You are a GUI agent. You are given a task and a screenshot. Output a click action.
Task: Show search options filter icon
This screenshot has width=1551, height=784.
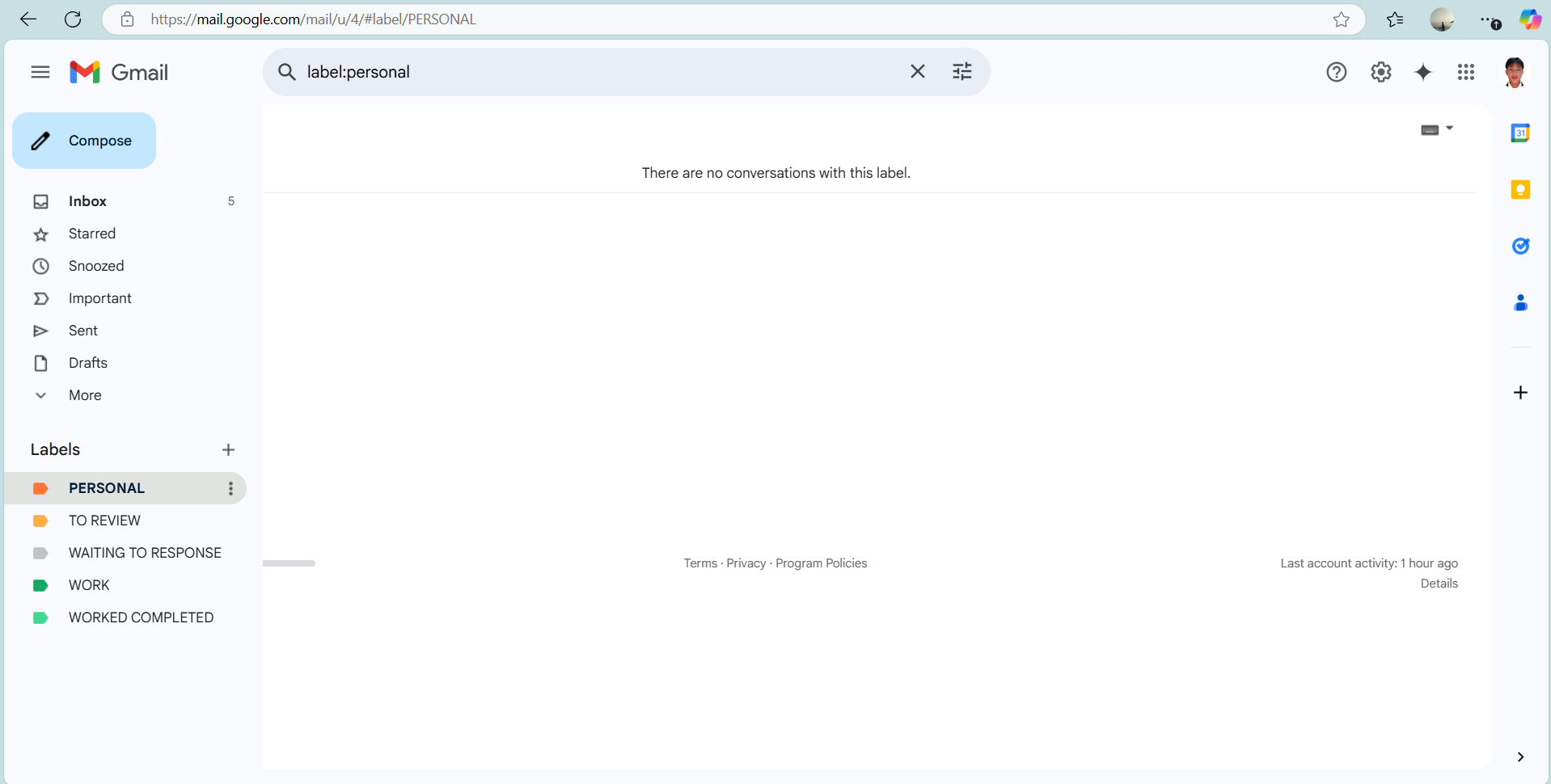pyautogui.click(x=962, y=72)
